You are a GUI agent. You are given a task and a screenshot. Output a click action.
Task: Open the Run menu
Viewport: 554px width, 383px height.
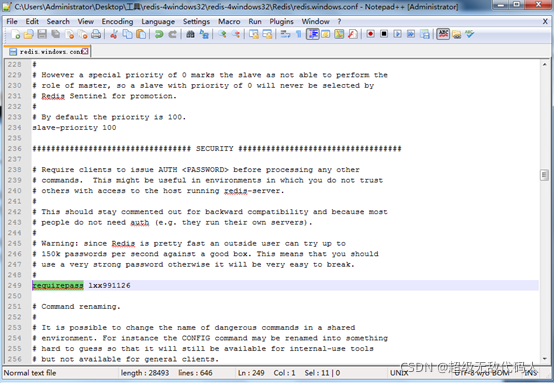255,22
